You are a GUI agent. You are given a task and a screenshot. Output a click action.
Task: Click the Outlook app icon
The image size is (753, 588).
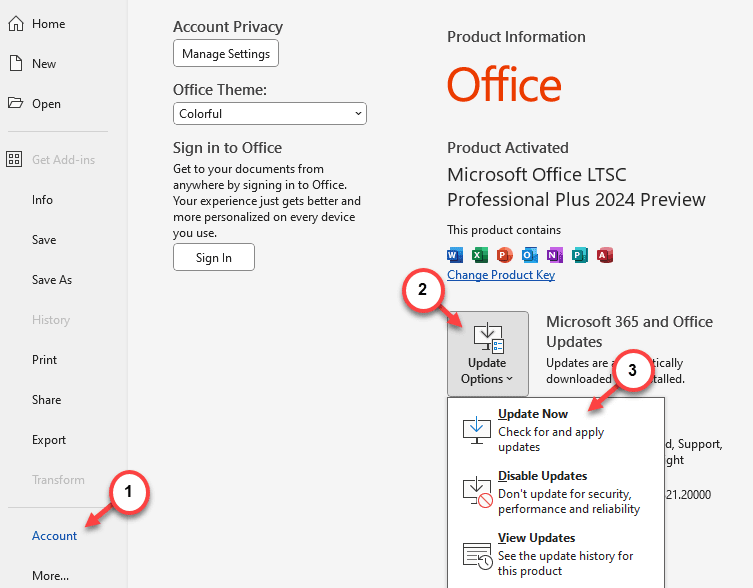pyautogui.click(x=530, y=255)
